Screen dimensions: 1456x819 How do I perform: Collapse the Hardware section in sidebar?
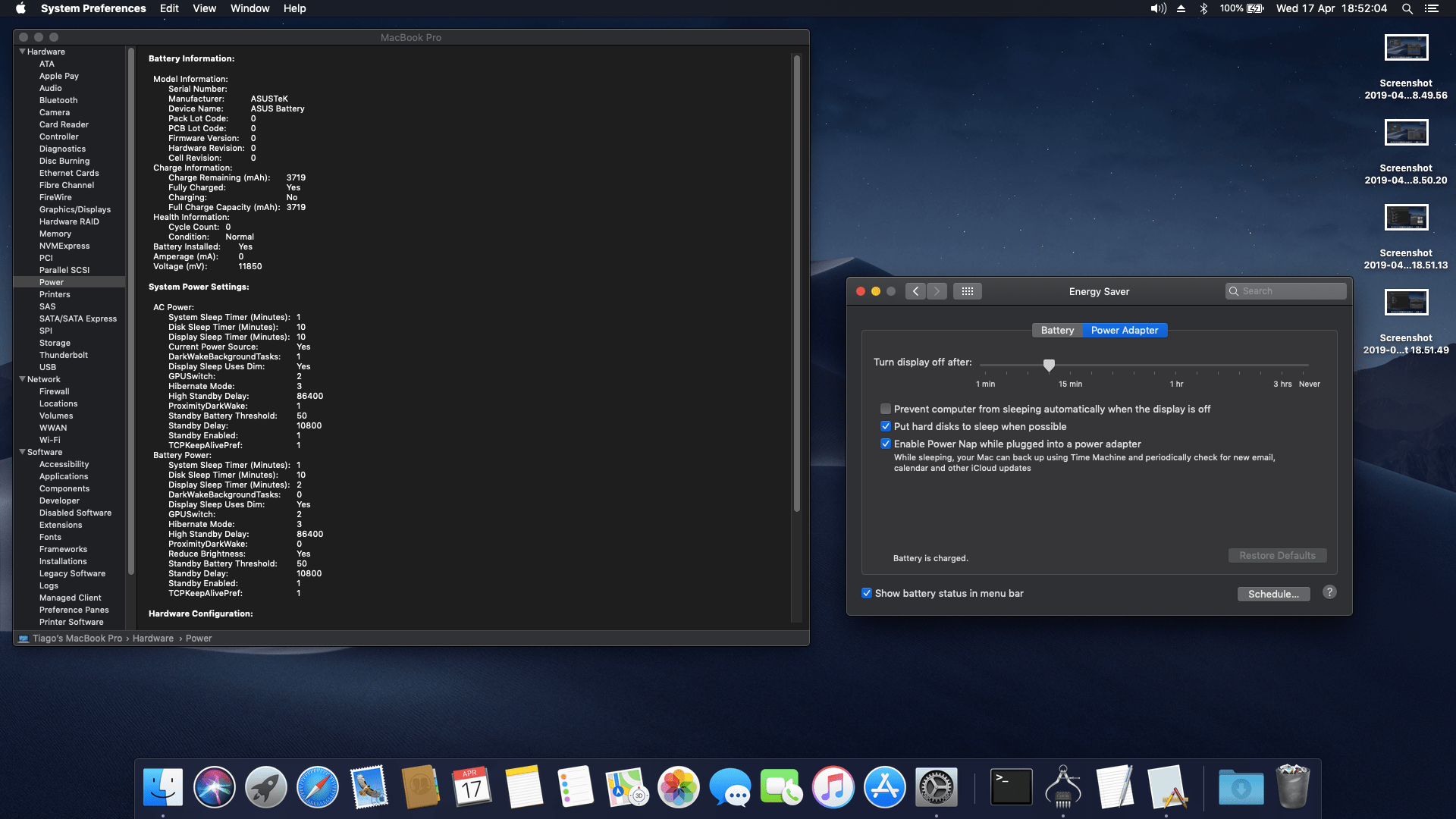22,52
